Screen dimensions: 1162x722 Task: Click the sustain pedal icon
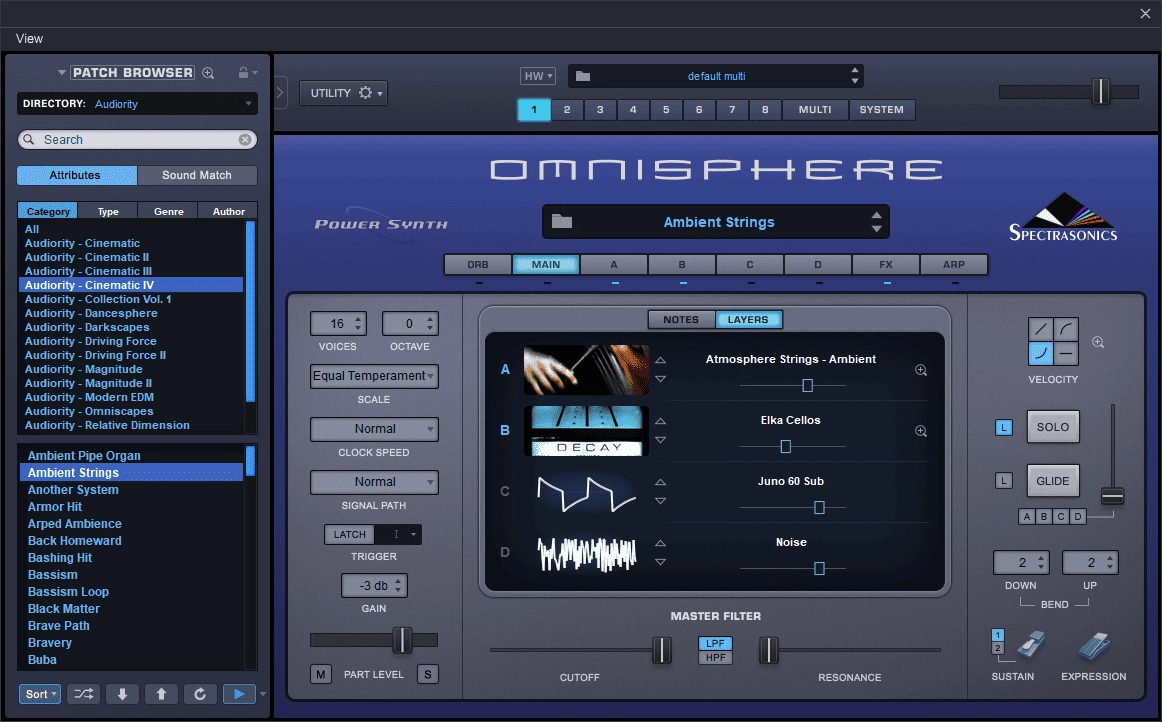(x=1030, y=644)
